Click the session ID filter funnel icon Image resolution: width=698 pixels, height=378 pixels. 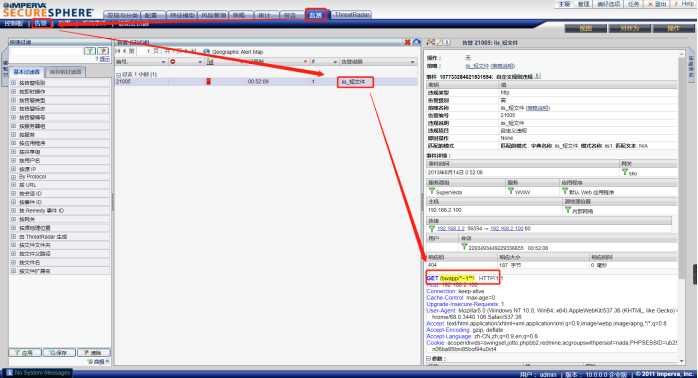[x=464, y=247]
